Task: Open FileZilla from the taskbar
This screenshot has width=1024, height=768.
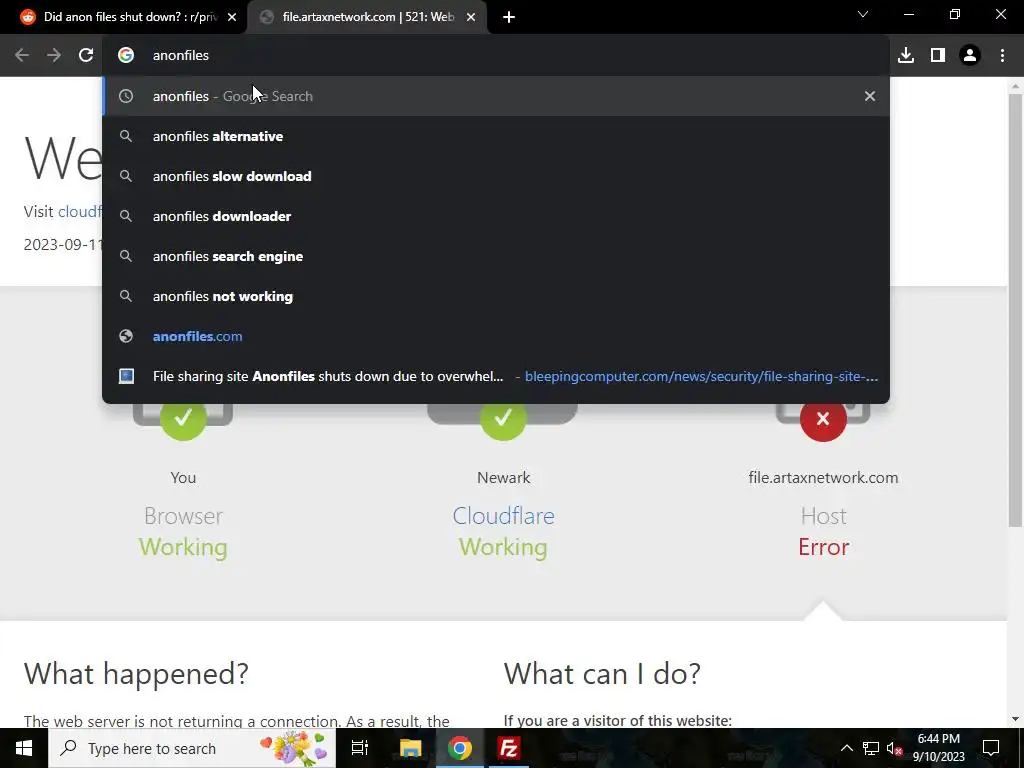Action: tap(509, 748)
